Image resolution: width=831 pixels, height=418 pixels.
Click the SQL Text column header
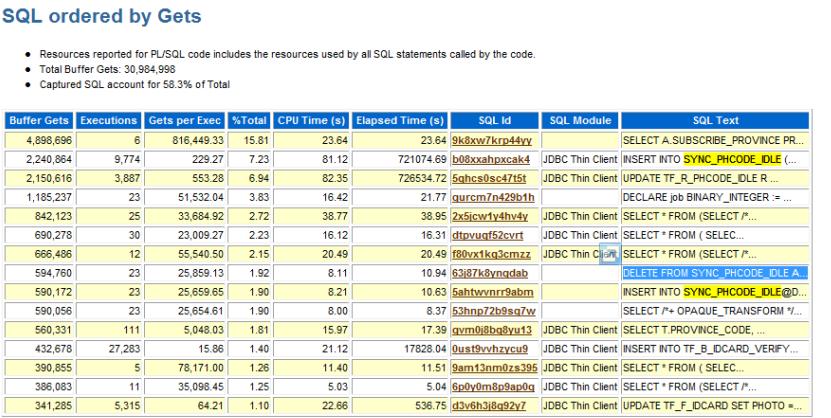pos(715,121)
